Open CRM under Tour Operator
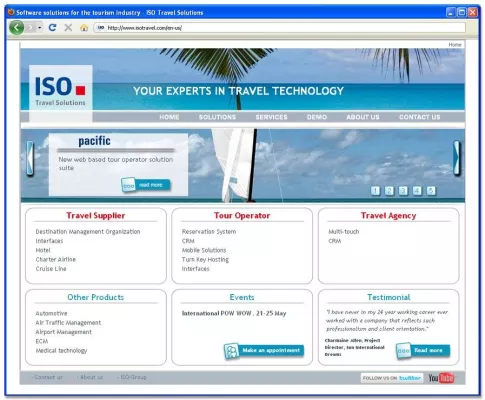The image size is (485, 400). pyautogui.click(x=188, y=241)
